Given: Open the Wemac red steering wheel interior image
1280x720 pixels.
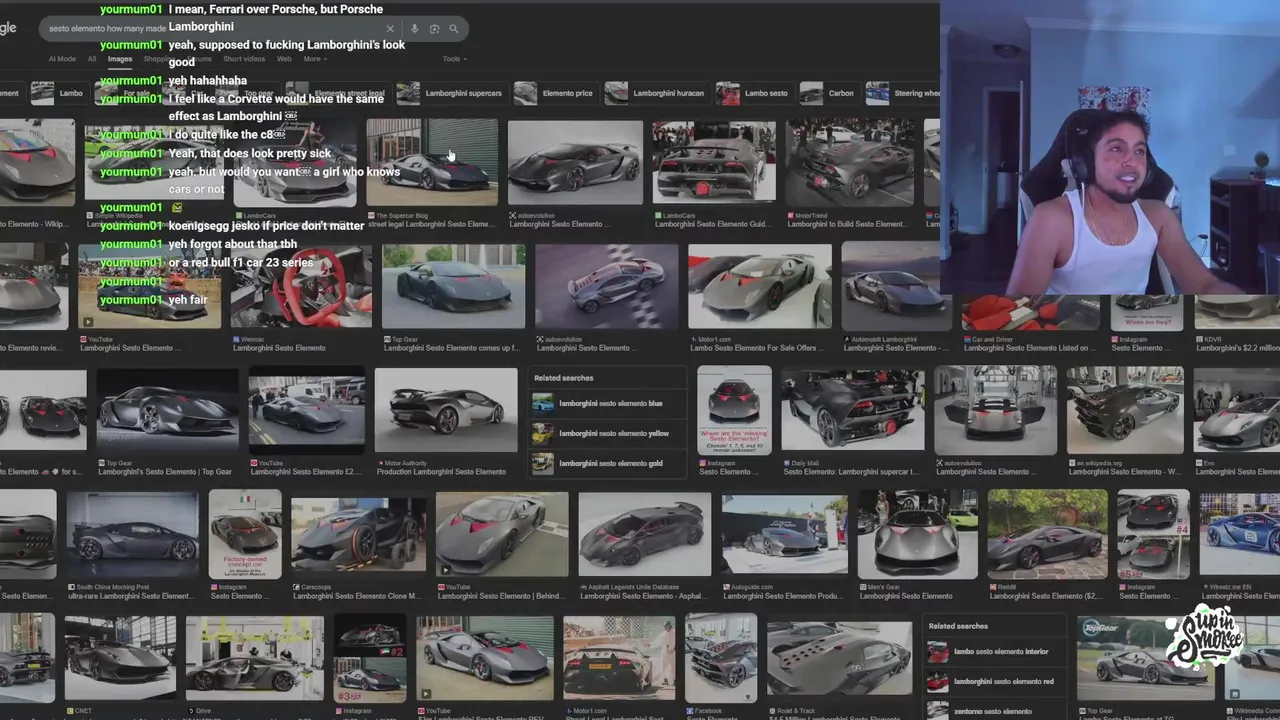Looking at the screenshot, I should click(x=301, y=285).
